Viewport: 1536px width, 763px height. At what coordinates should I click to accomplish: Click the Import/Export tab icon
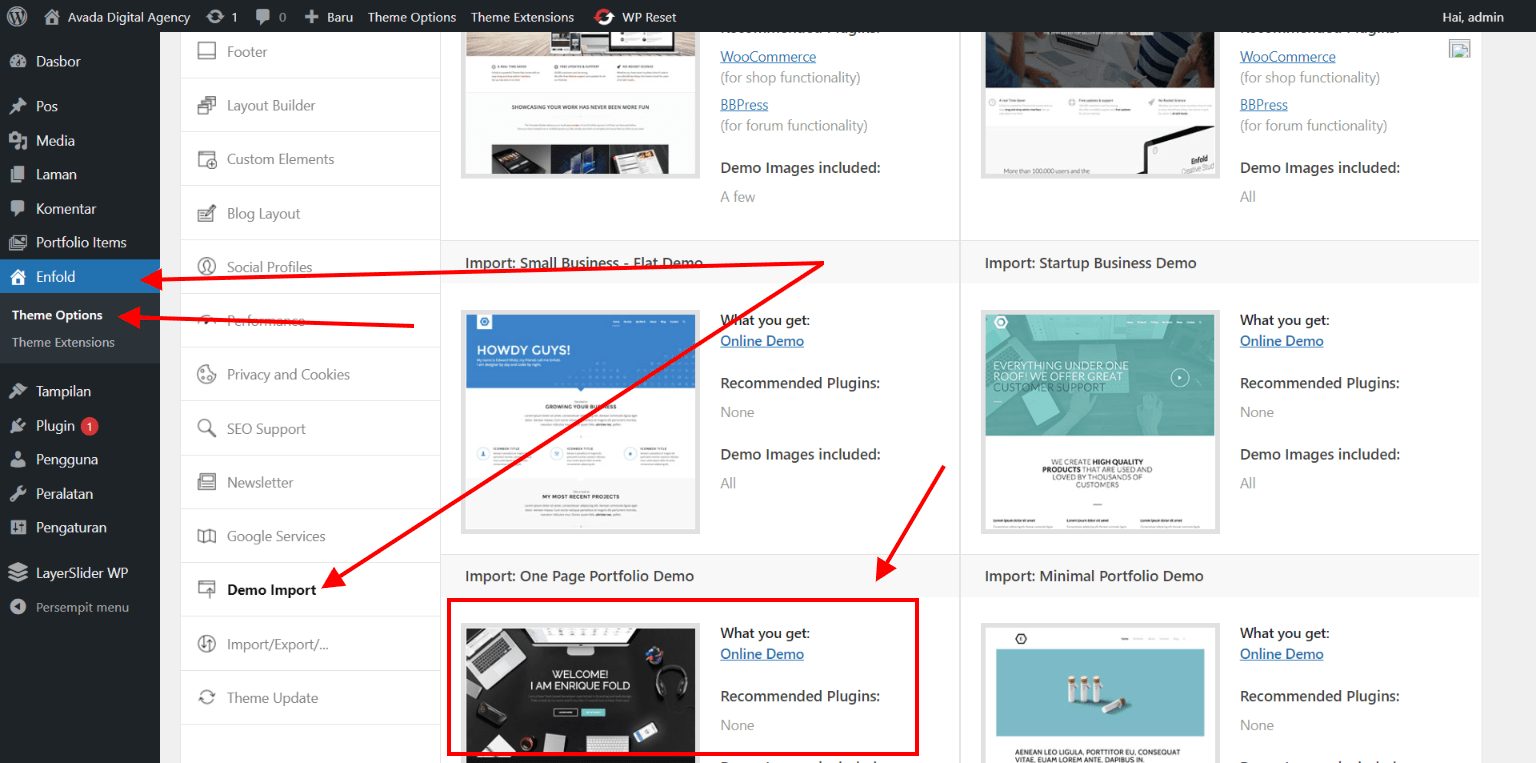[x=207, y=644]
